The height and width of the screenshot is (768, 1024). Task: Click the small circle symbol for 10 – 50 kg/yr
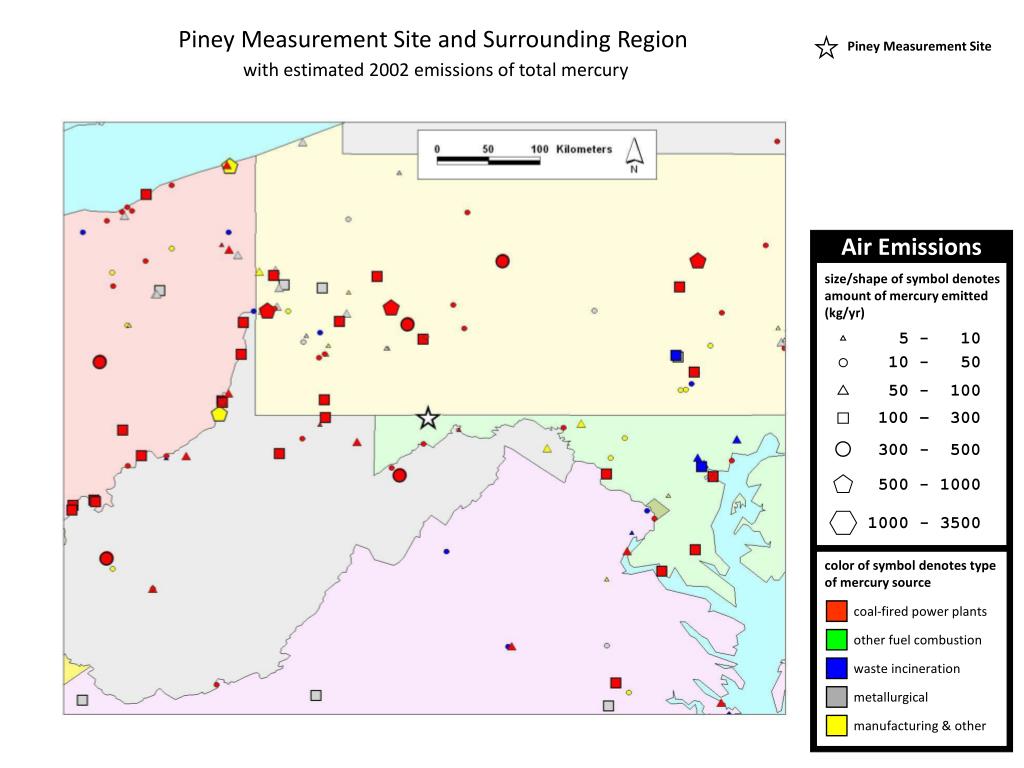843,362
